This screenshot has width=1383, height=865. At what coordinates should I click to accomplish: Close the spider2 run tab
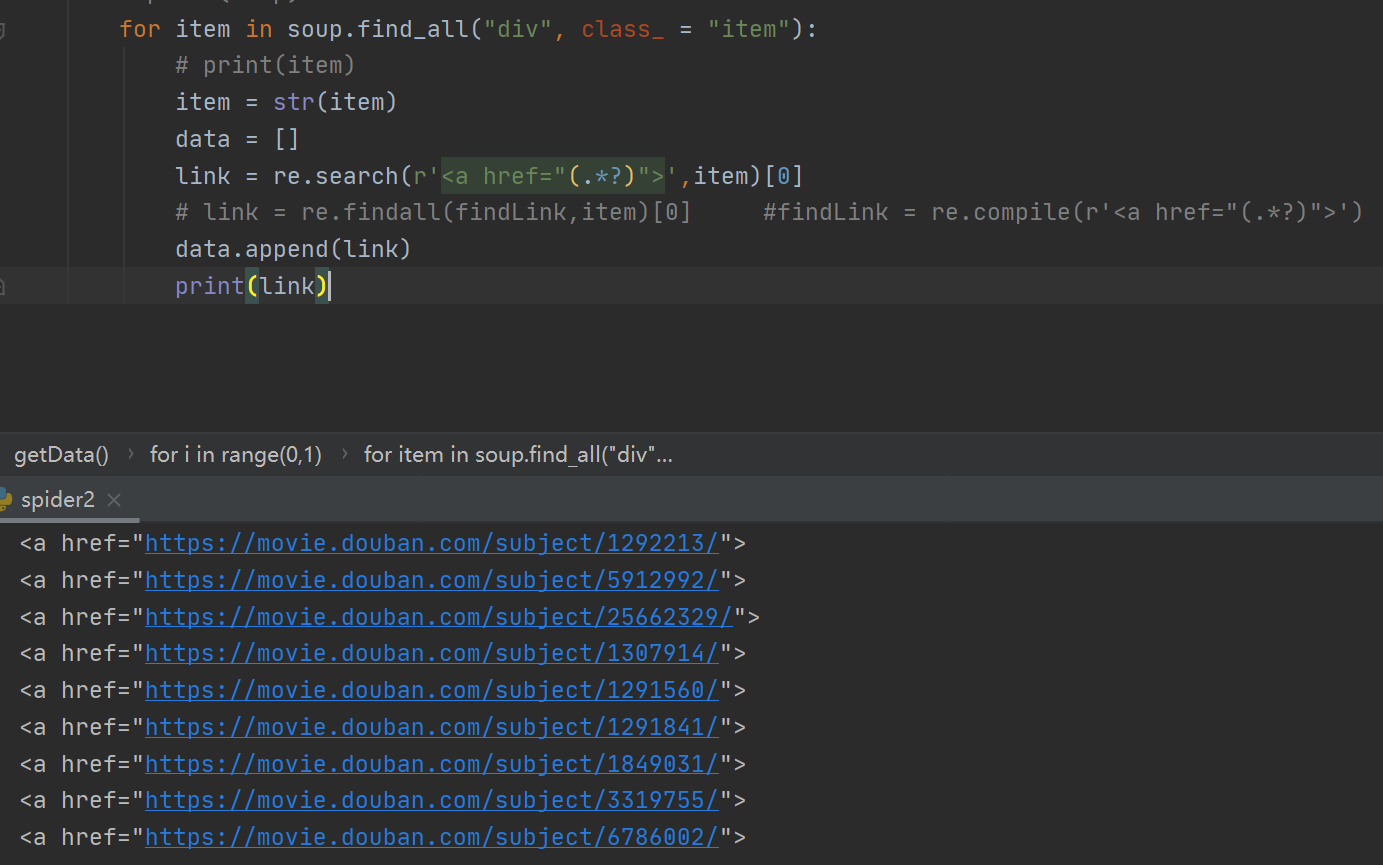click(x=114, y=500)
